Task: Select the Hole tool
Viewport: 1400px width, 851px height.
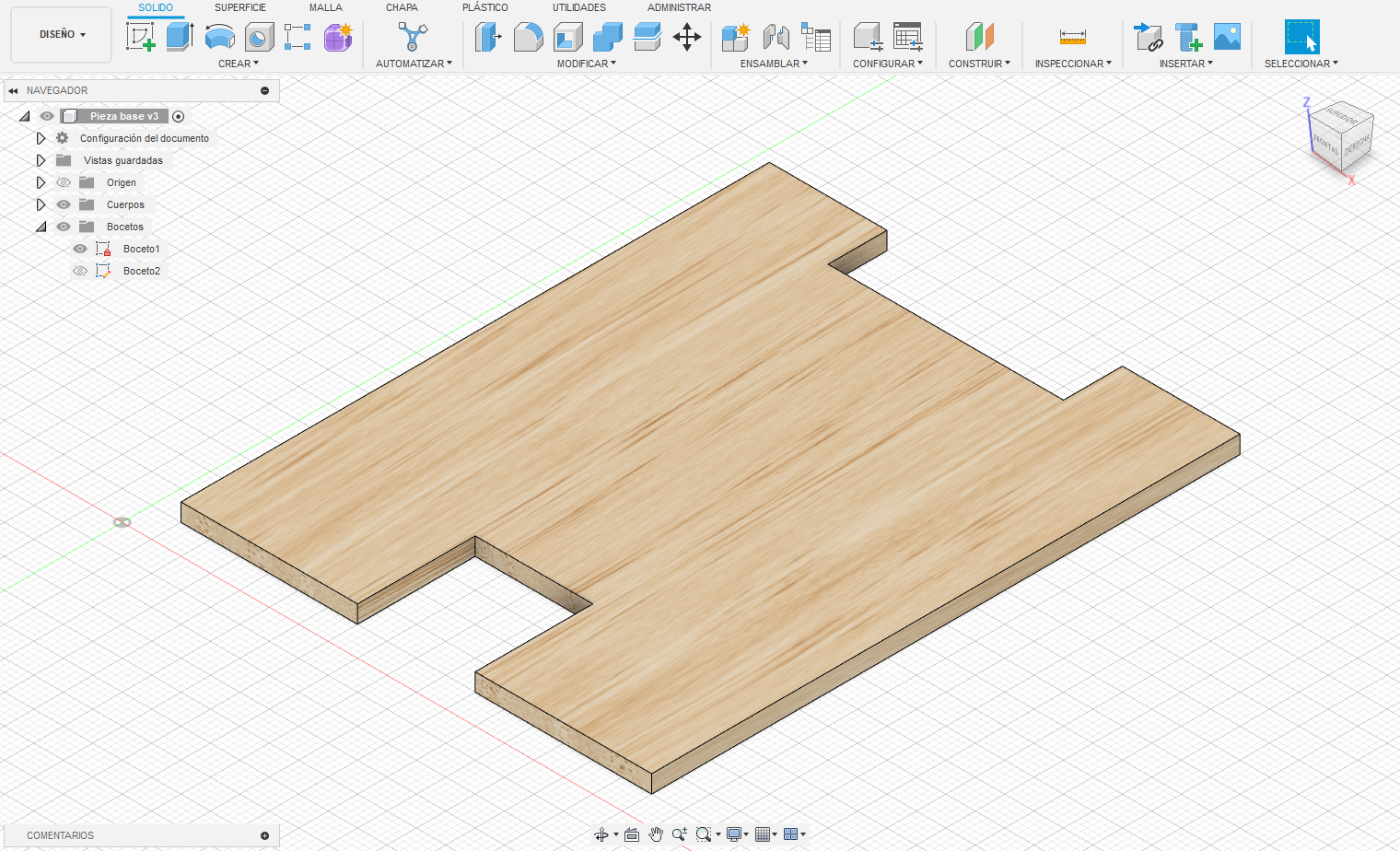Action: pos(259,37)
